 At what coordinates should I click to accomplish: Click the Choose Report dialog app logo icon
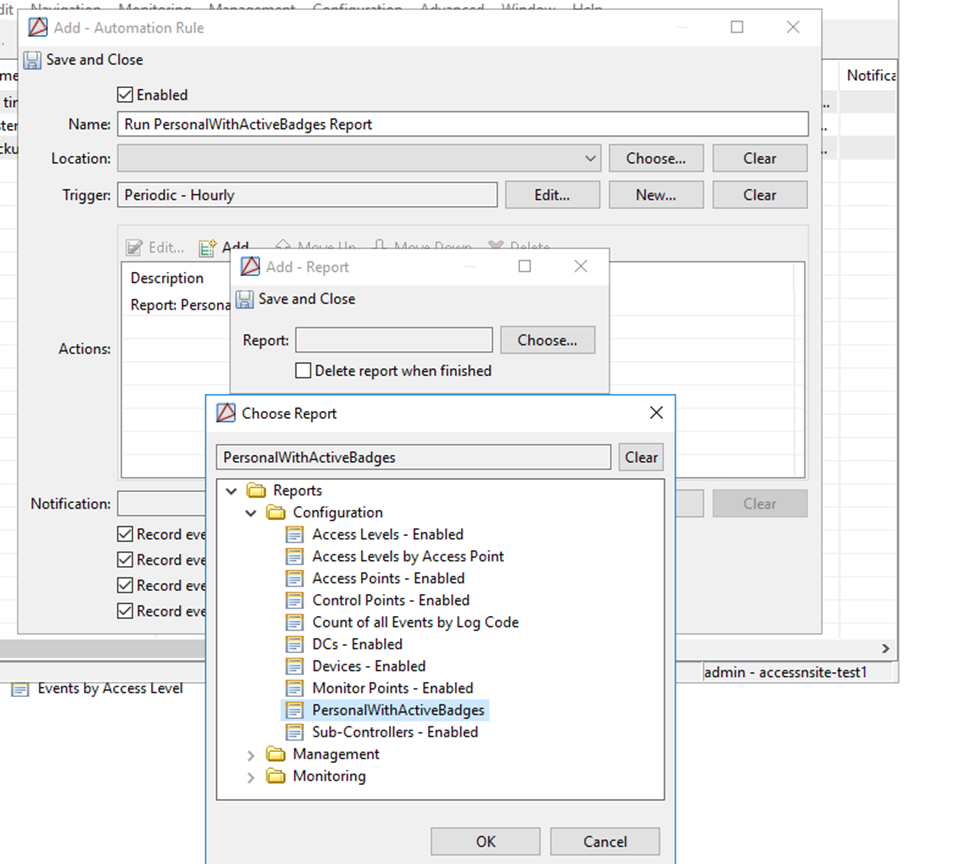tap(226, 413)
